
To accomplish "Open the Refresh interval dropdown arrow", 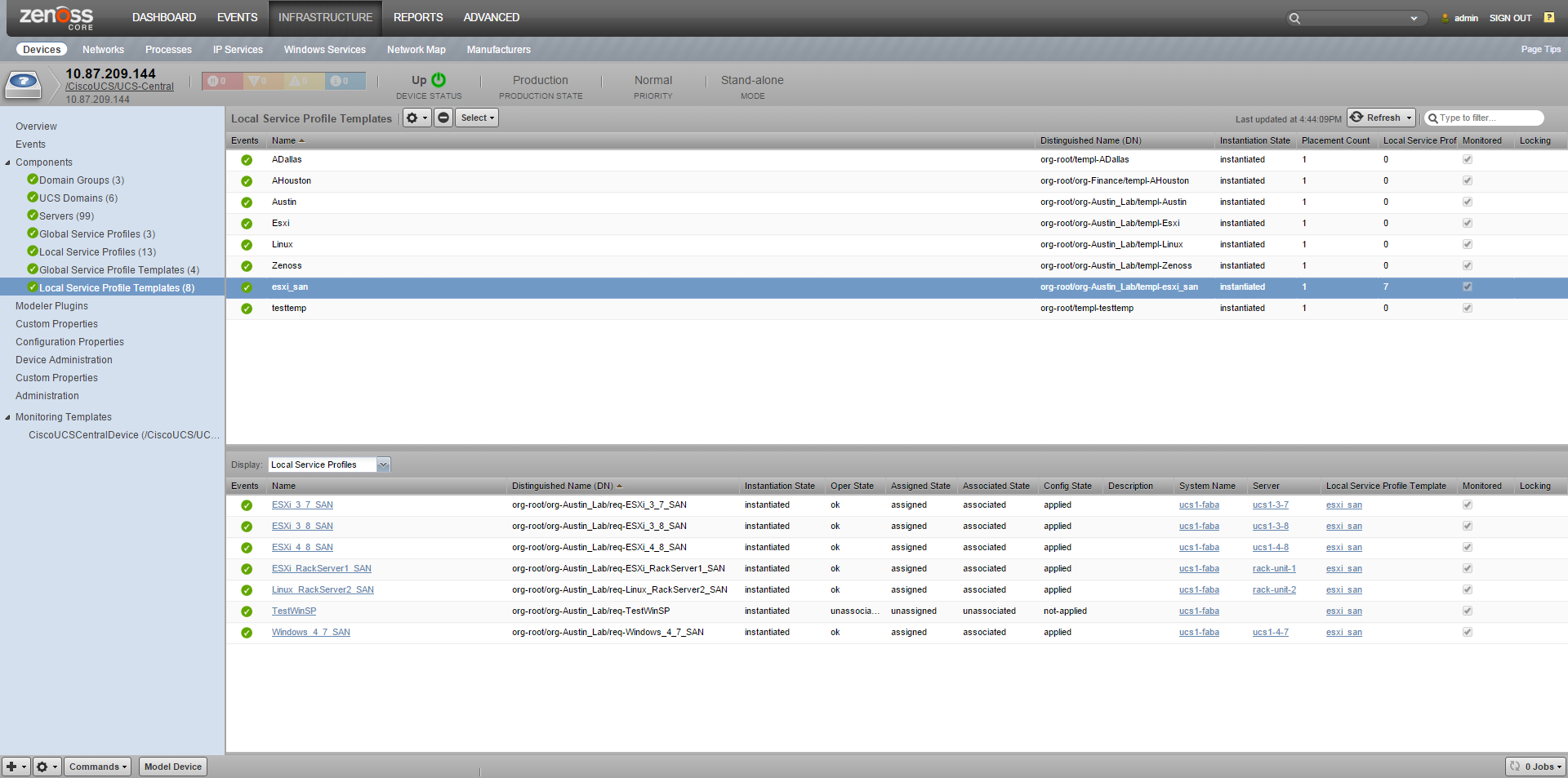I will click(1409, 118).
